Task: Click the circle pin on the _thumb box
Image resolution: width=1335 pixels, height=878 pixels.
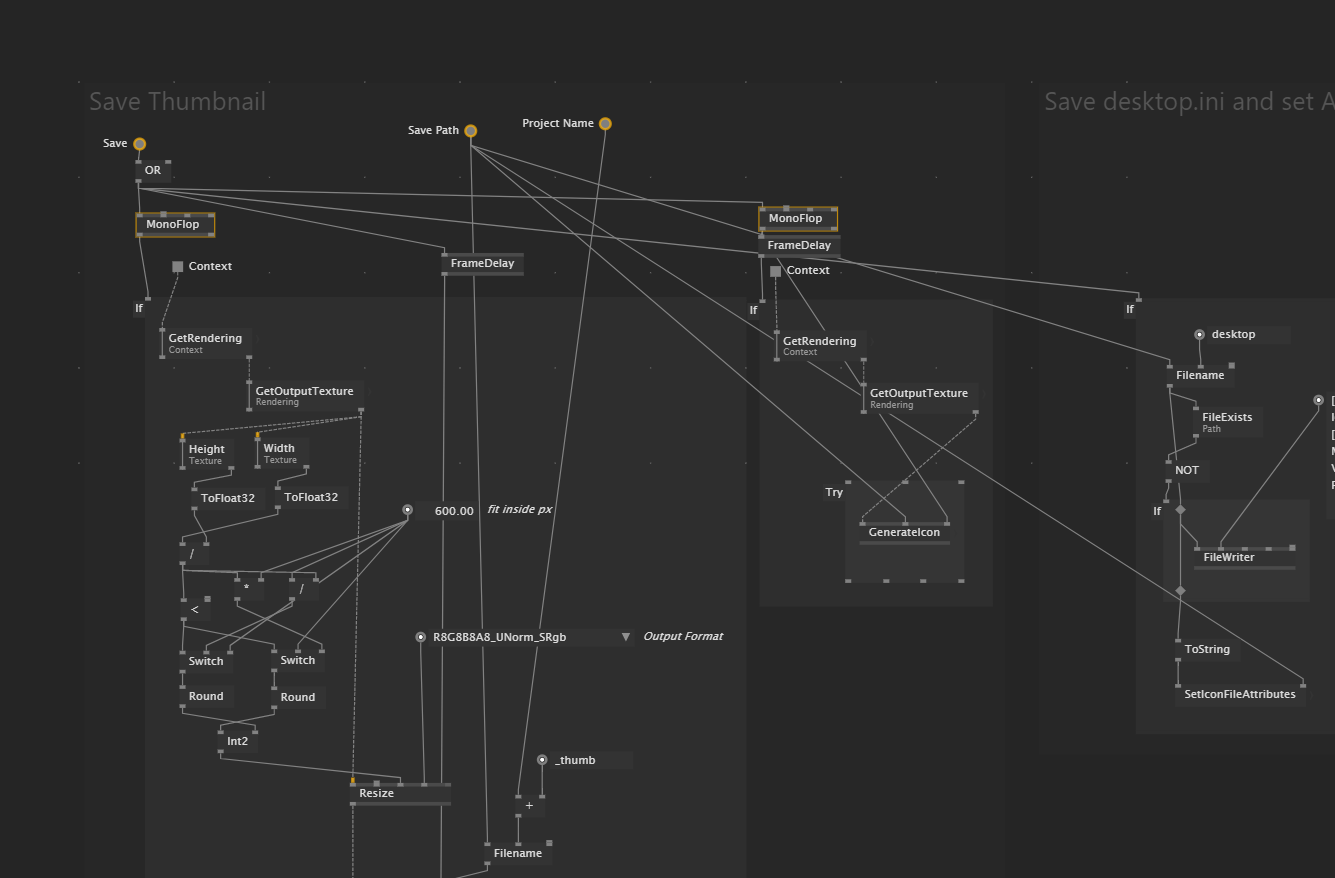Action: point(542,761)
